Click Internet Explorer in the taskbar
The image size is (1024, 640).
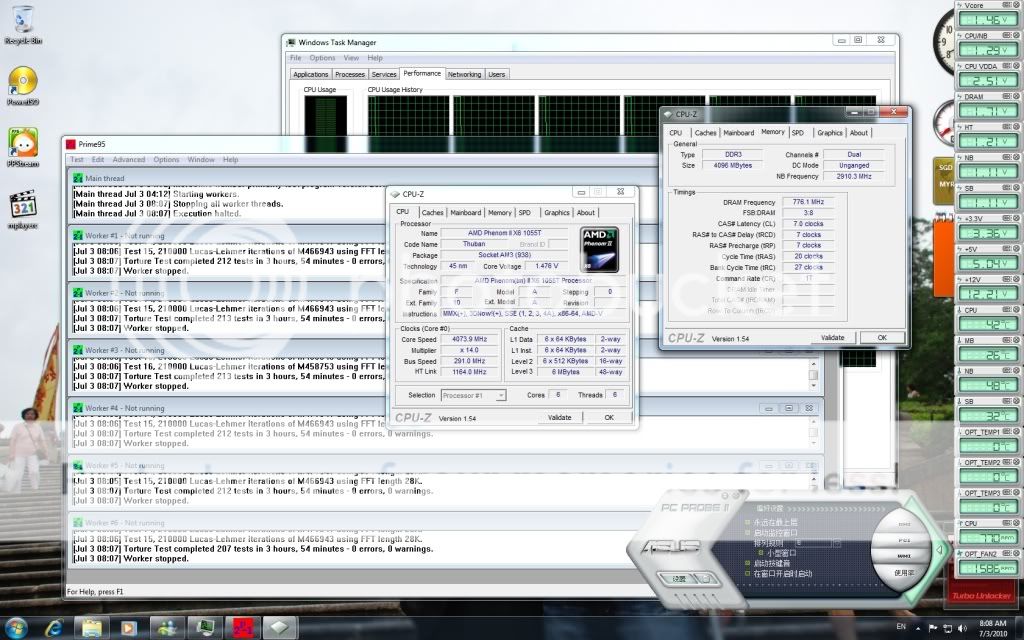54,627
